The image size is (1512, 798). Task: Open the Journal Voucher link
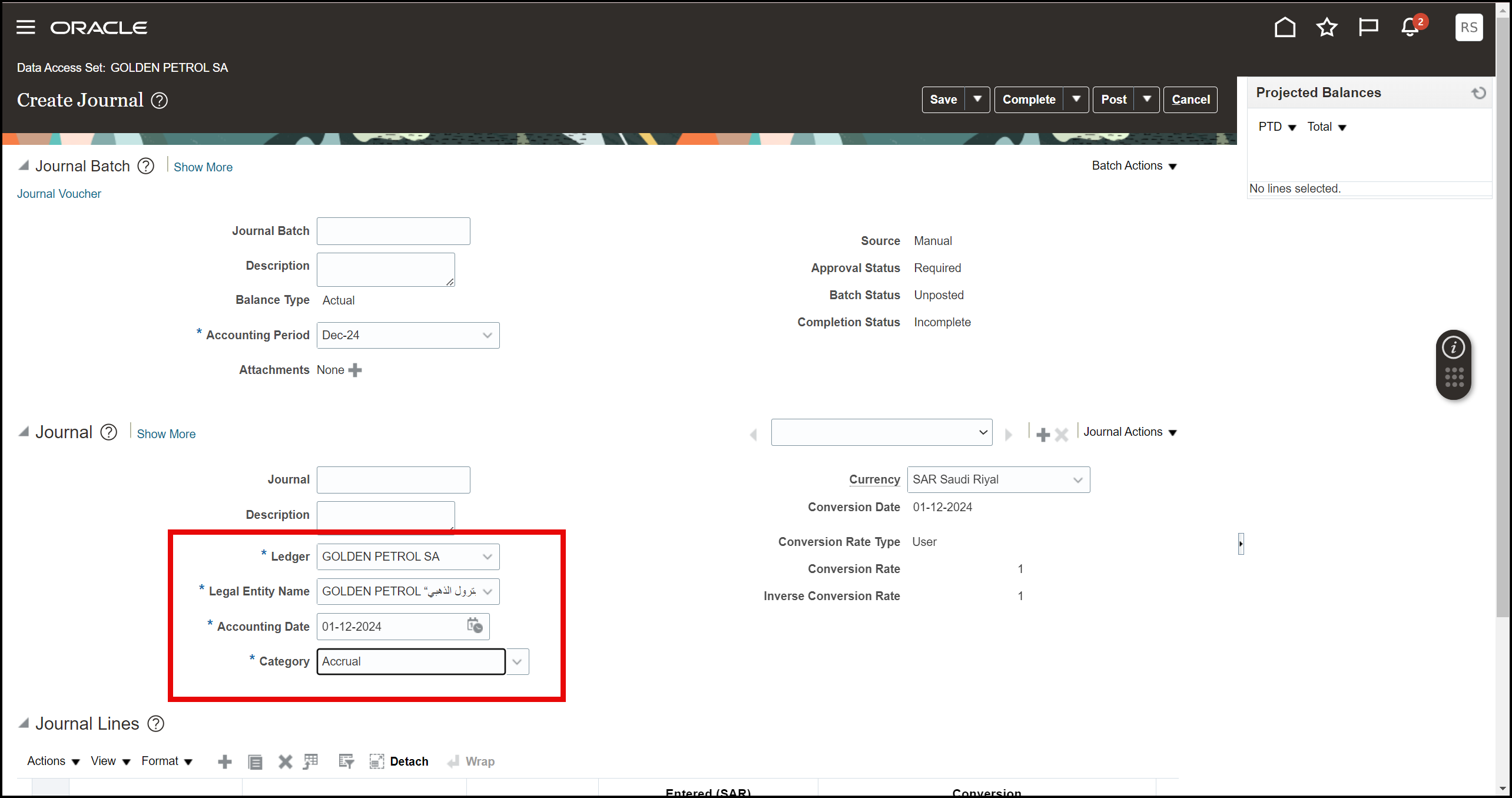point(59,193)
